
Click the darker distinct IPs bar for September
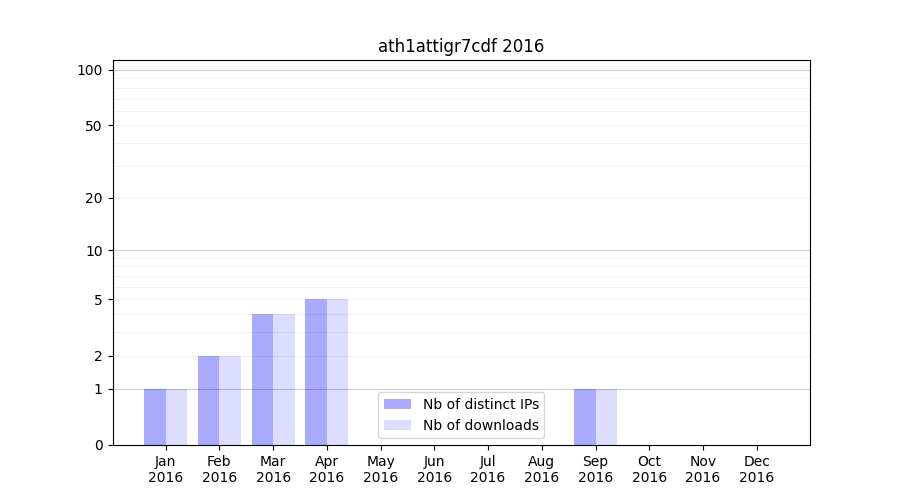click(585, 417)
